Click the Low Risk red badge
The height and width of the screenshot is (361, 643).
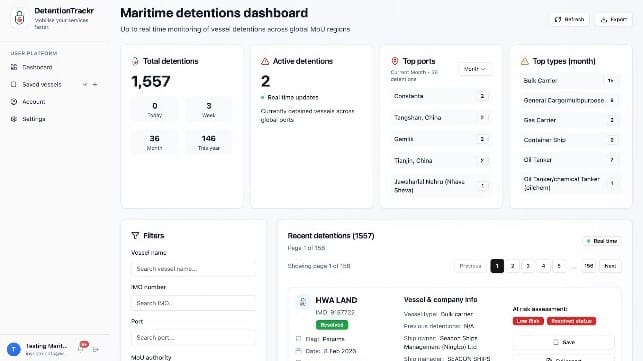tap(528, 321)
